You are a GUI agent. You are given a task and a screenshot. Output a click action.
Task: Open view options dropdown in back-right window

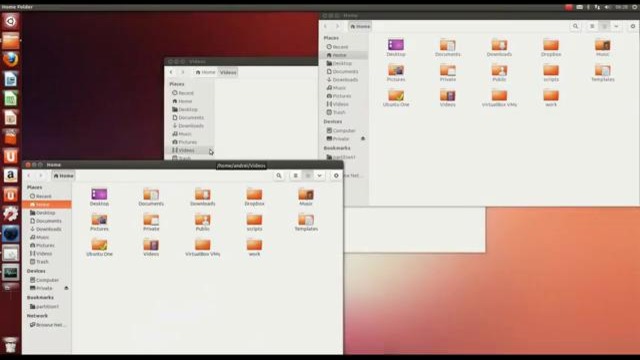pos(616,26)
